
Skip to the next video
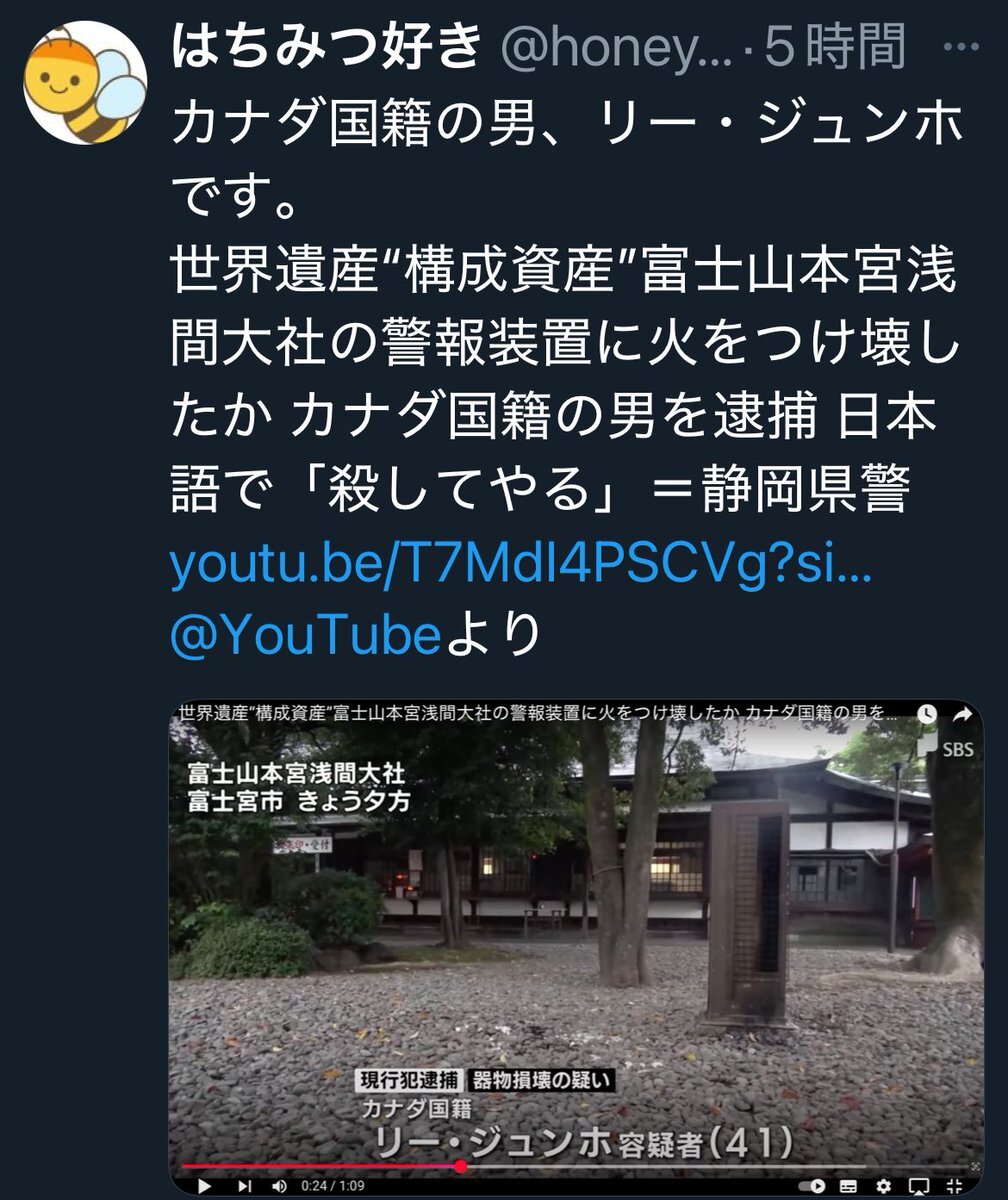click(245, 1186)
